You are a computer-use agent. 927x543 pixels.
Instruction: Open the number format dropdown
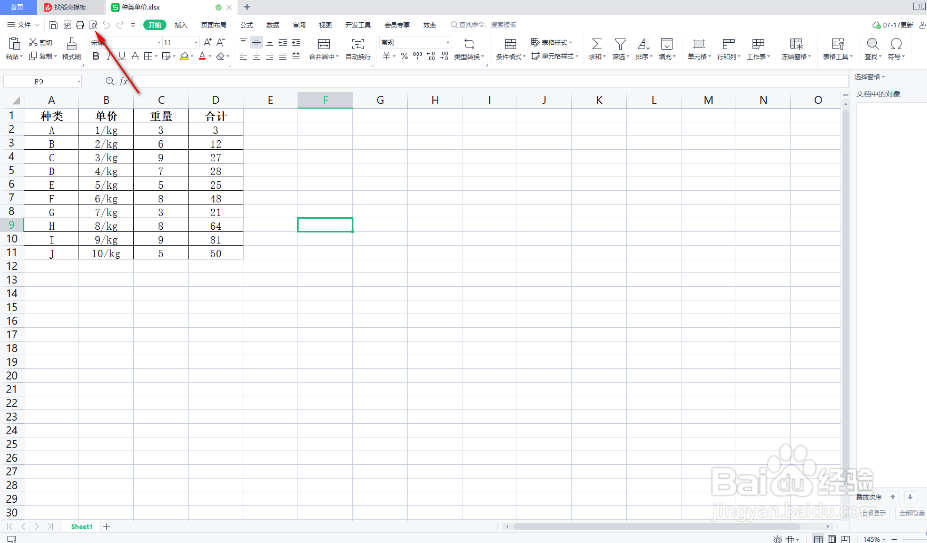(x=448, y=43)
